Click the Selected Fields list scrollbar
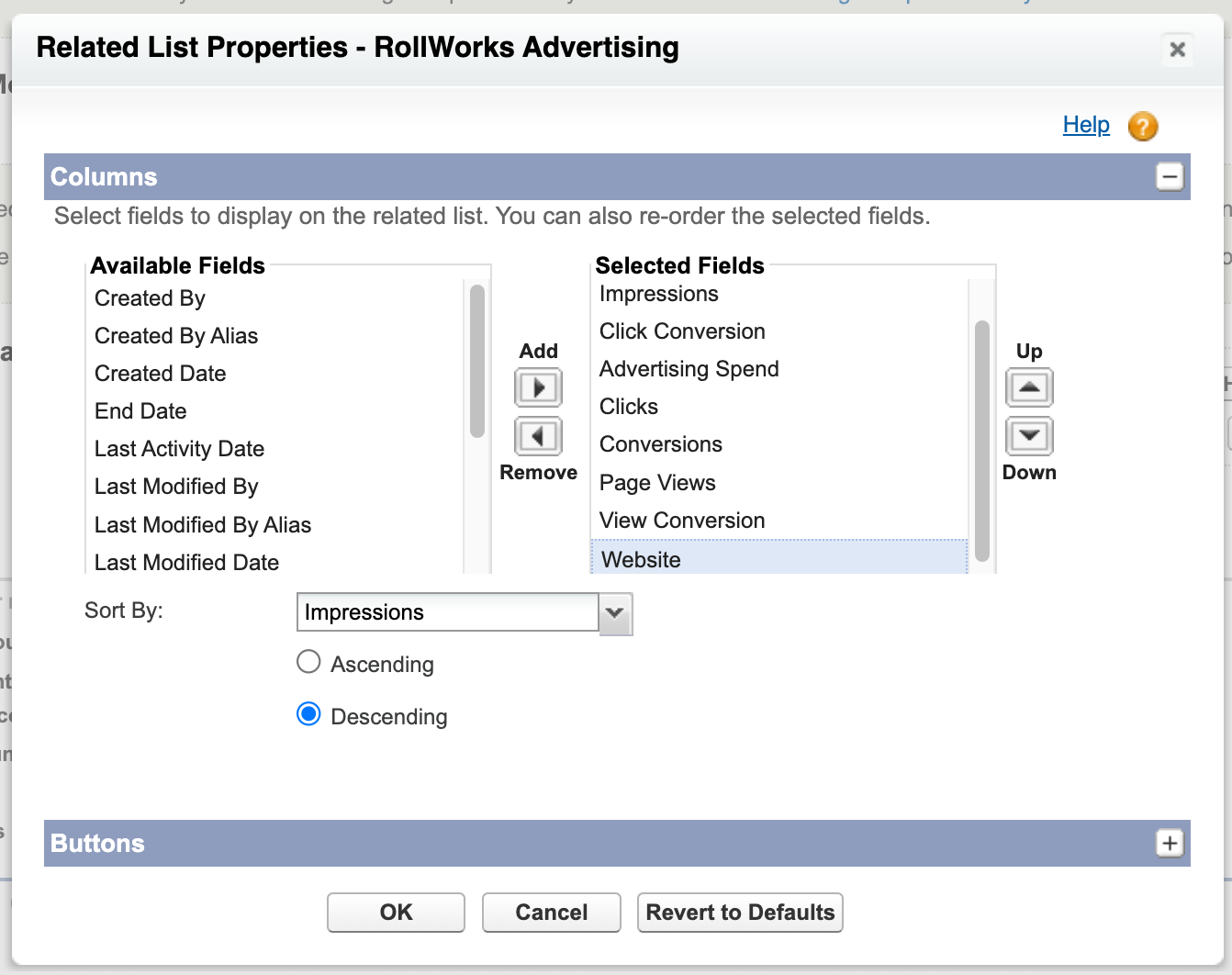The height and width of the screenshot is (975, 1232). point(982,441)
